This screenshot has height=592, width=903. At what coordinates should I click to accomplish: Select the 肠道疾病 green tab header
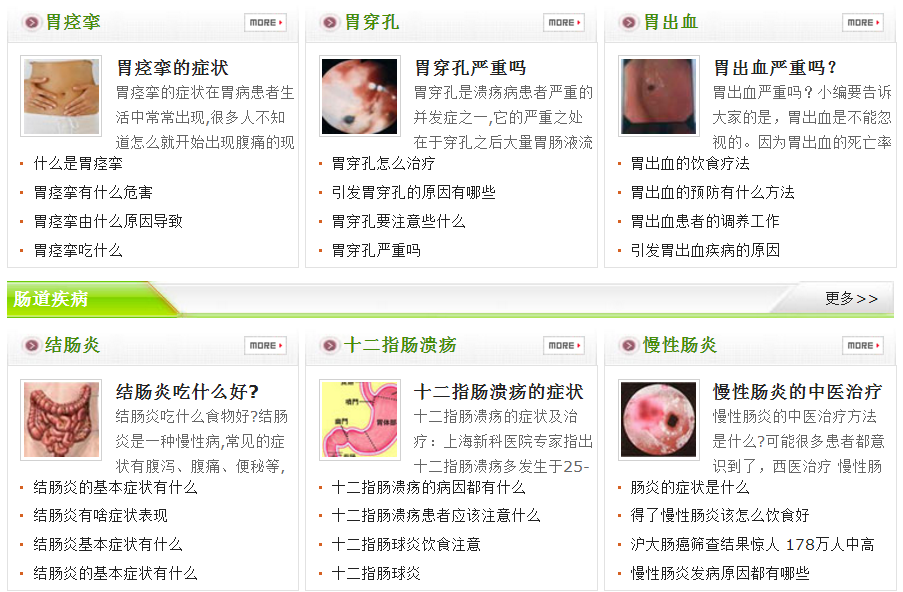(51, 299)
